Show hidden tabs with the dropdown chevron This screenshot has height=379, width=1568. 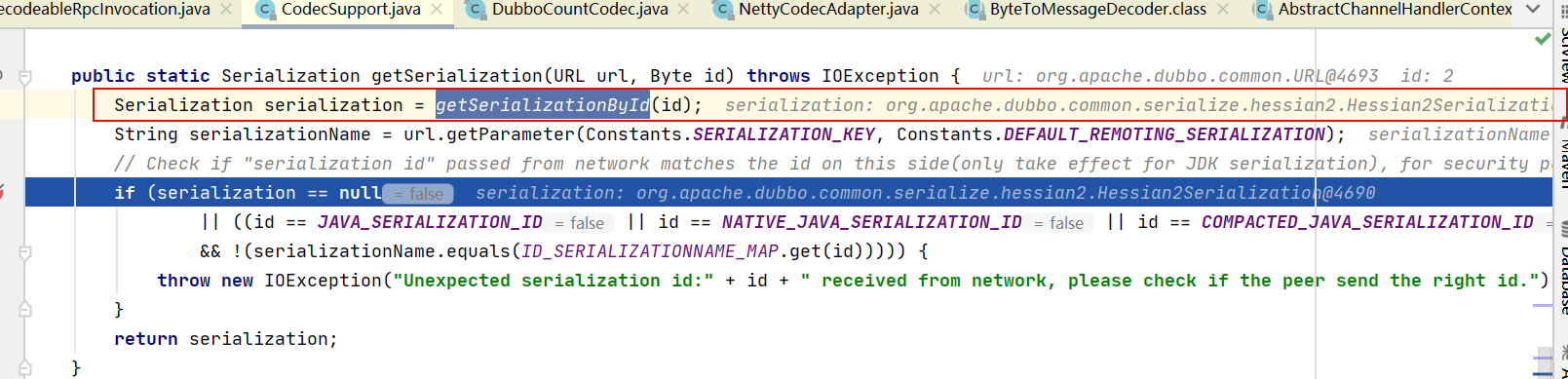[x=1534, y=10]
